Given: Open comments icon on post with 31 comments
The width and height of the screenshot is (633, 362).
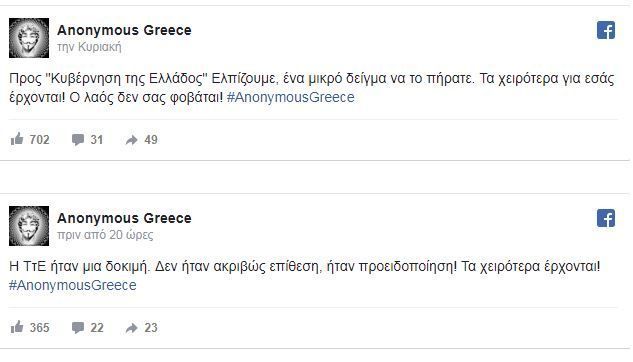Looking at the screenshot, I should 78,140.
